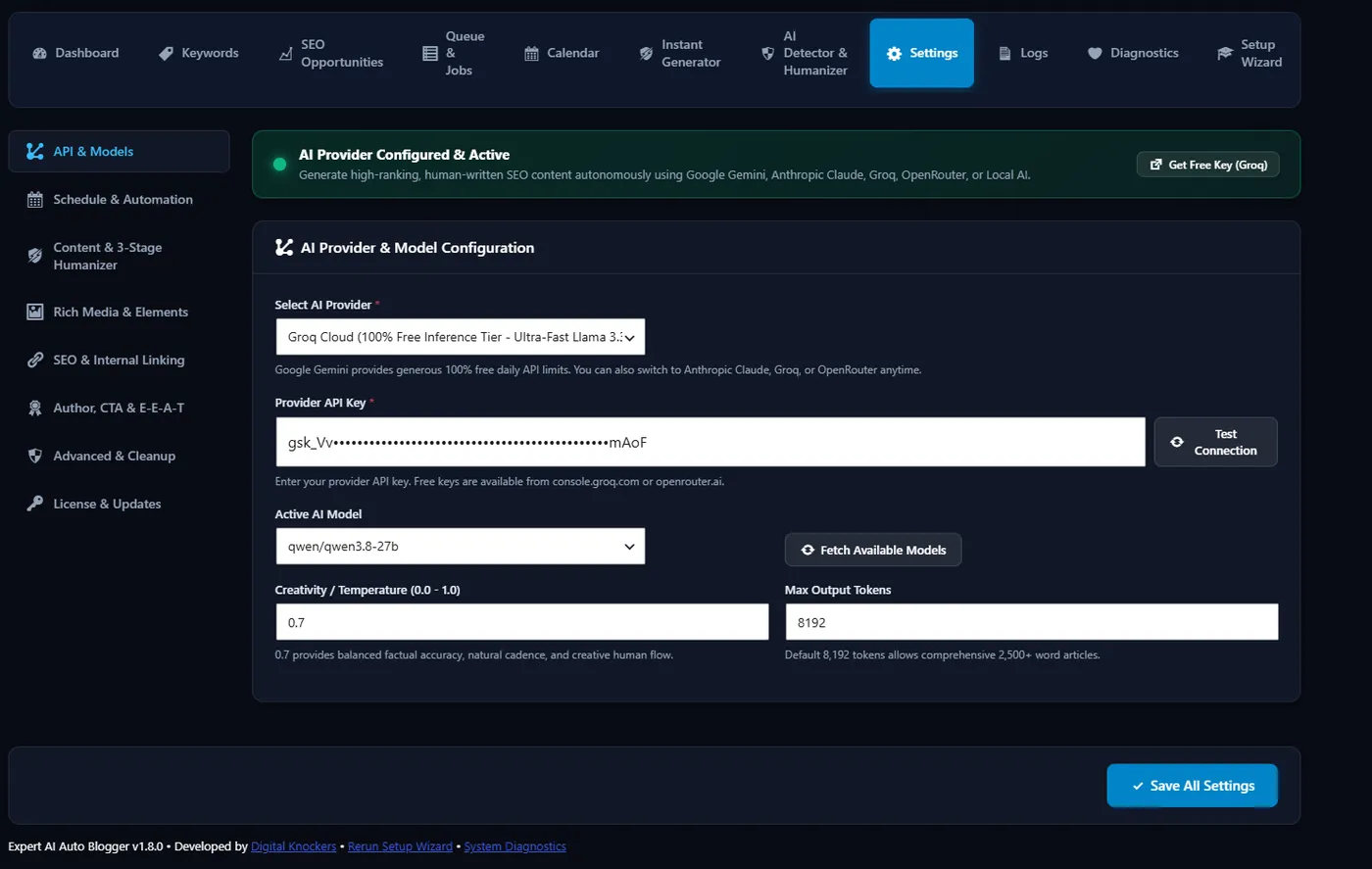This screenshot has width=1372, height=869.
Task: Open the Settings tab
Action: pyautogui.click(x=921, y=53)
